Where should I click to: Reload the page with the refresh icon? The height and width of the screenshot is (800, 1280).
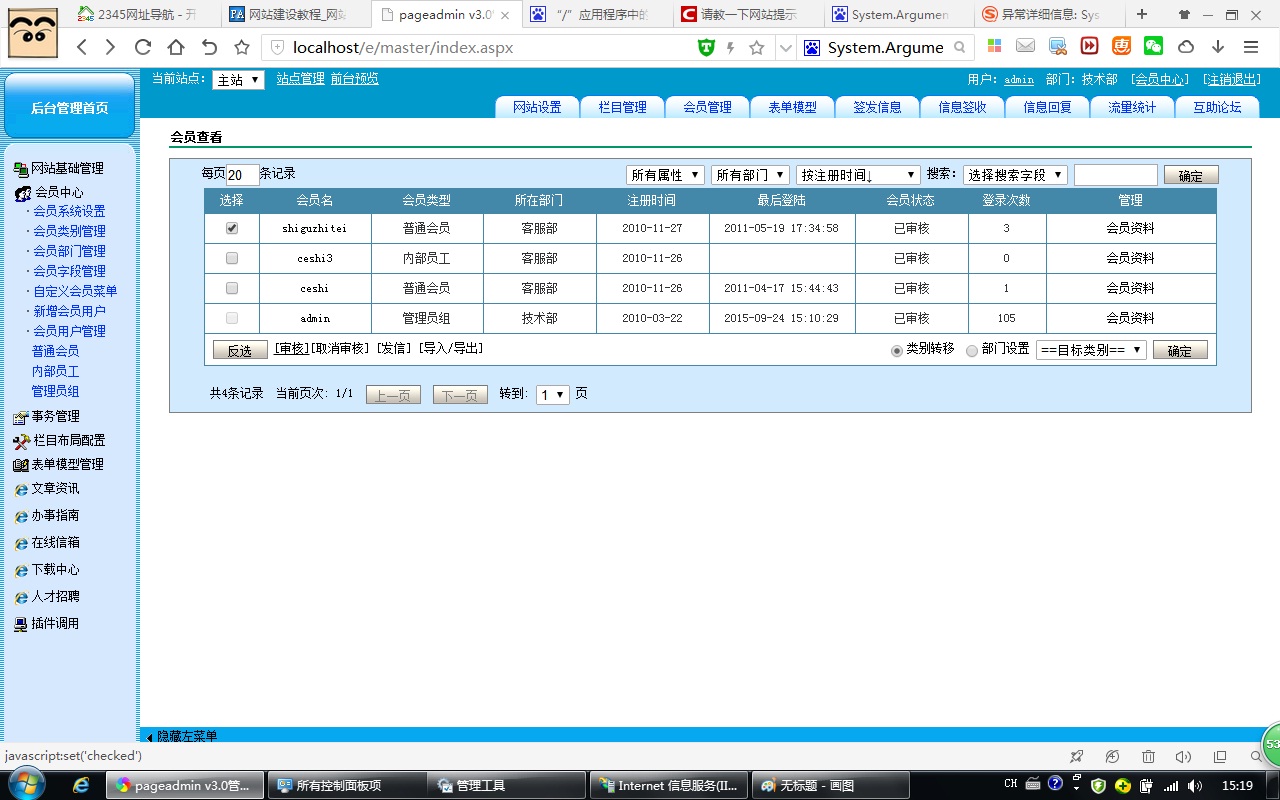click(x=143, y=47)
